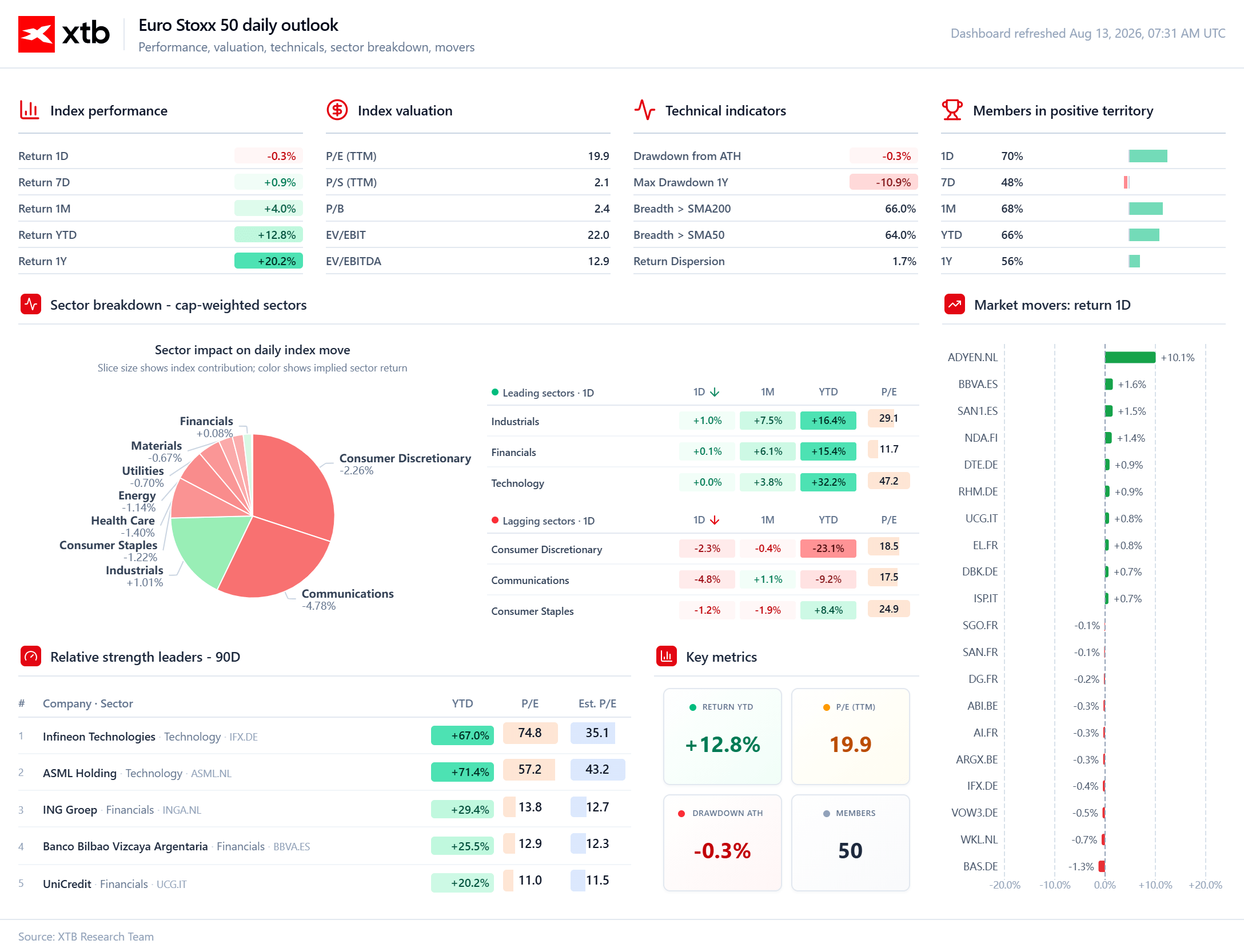
Task: Open the Infineon Technologies row
Action: [325, 736]
